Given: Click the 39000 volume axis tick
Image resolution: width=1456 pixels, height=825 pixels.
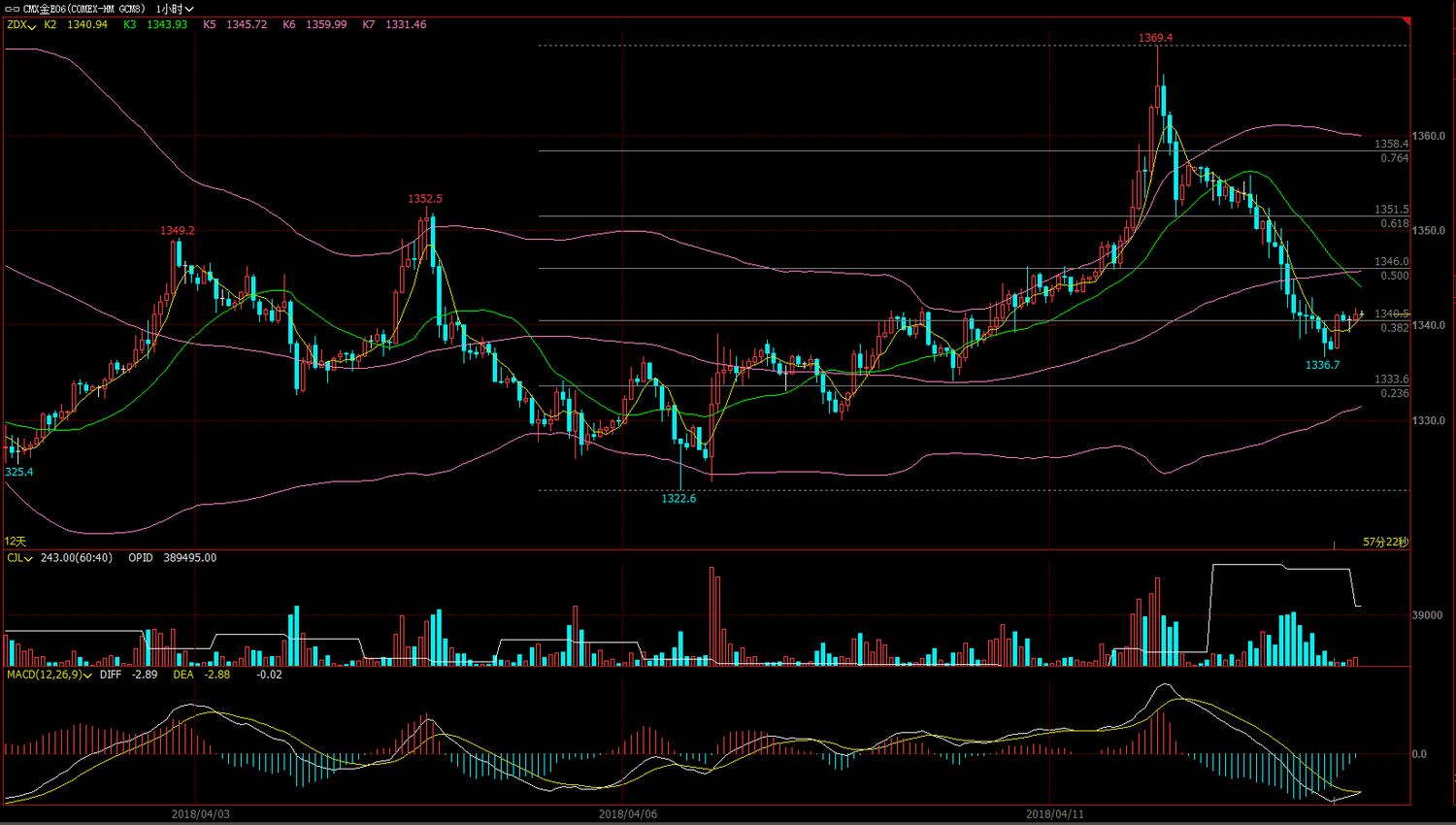Looking at the screenshot, I should 1427,615.
